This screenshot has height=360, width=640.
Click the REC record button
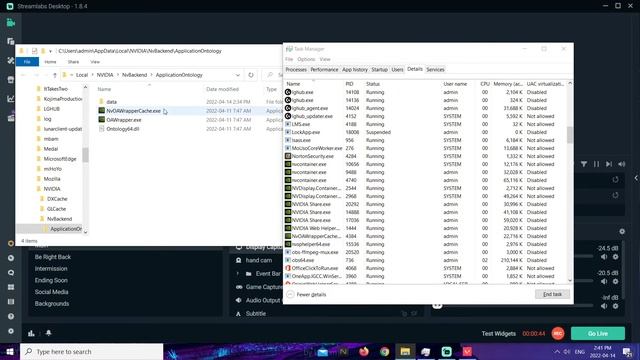(x=558, y=333)
